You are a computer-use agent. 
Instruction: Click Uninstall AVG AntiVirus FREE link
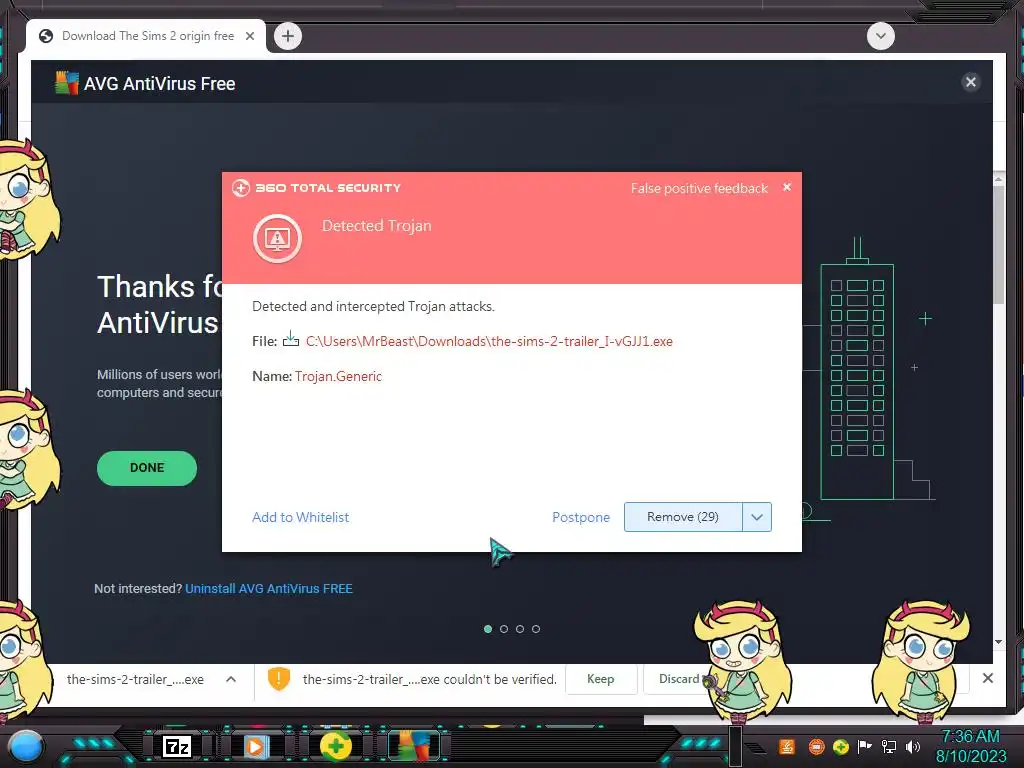(x=269, y=588)
